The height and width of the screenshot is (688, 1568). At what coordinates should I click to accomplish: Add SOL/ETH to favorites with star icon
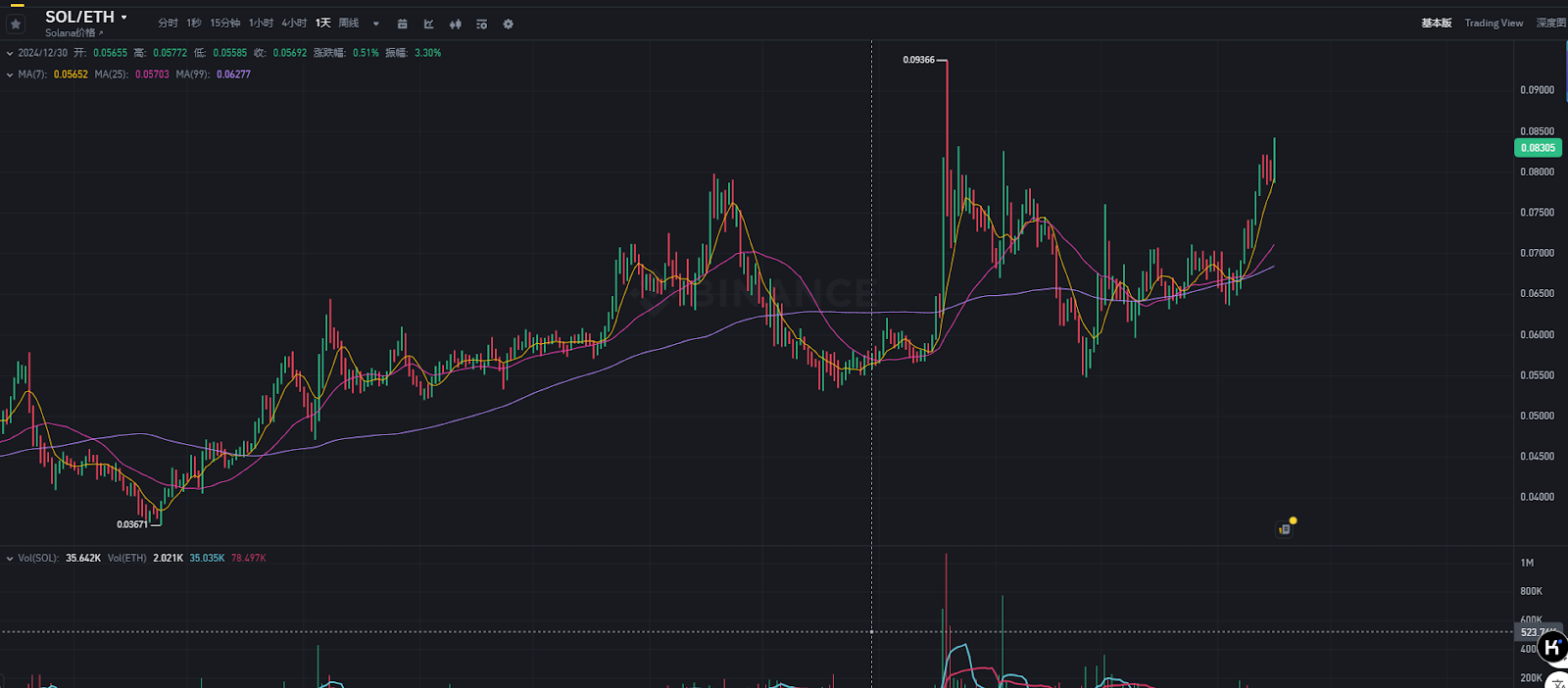tap(16, 24)
